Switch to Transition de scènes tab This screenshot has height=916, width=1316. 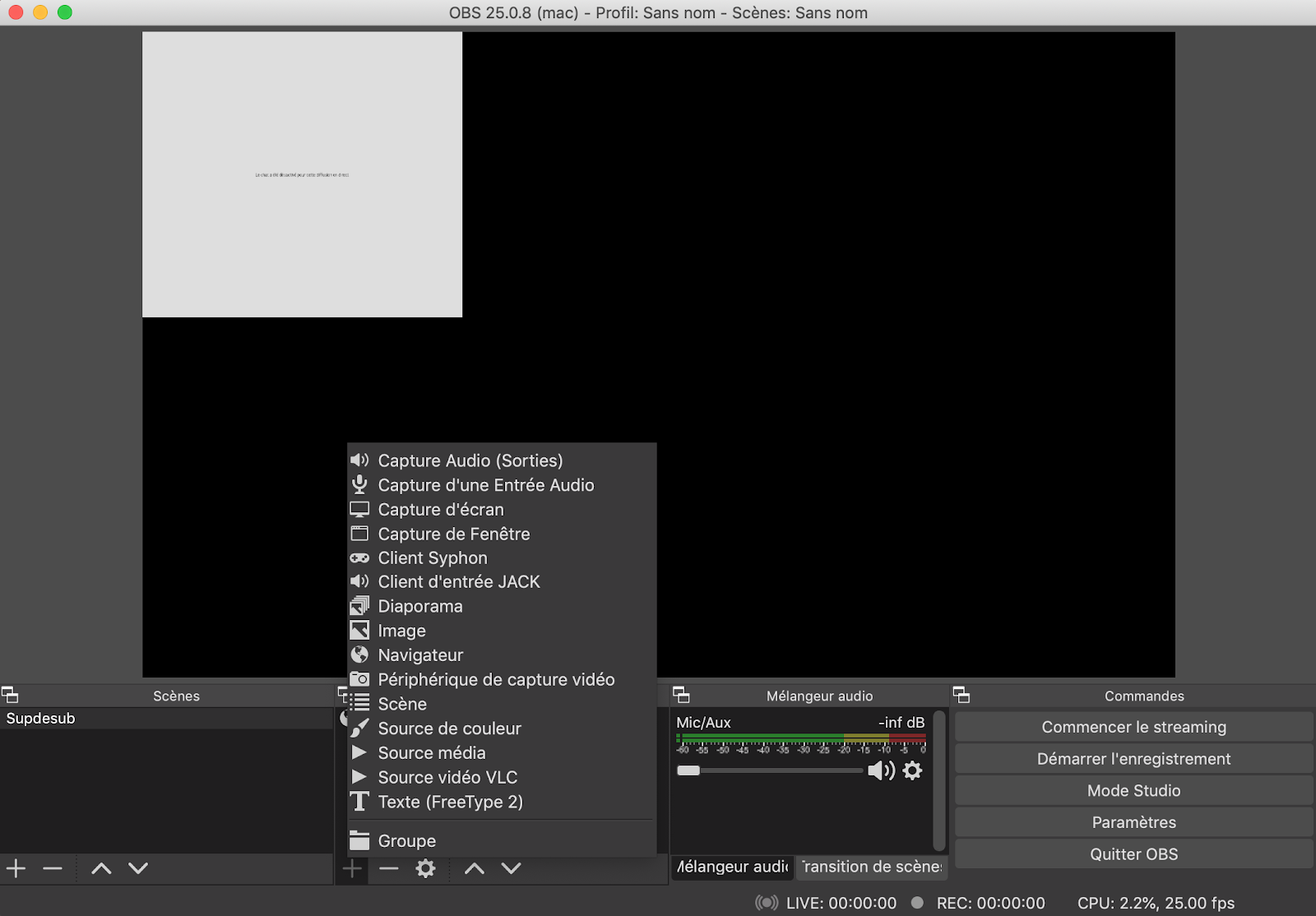pos(872,867)
